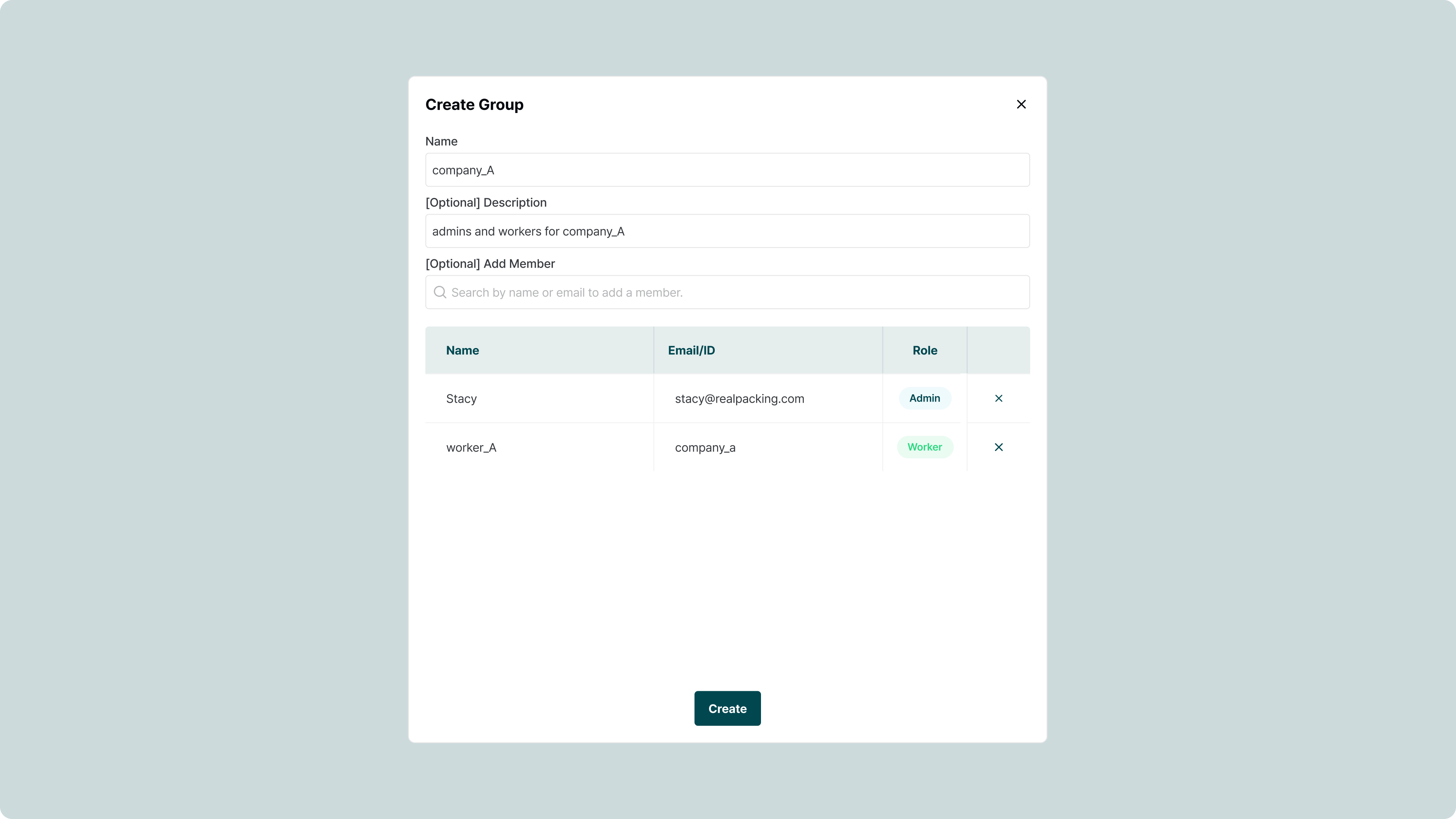The height and width of the screenshot is (819, 1456).
Task: Click the [Optional] Add Member label
Action: coord(490,264)
